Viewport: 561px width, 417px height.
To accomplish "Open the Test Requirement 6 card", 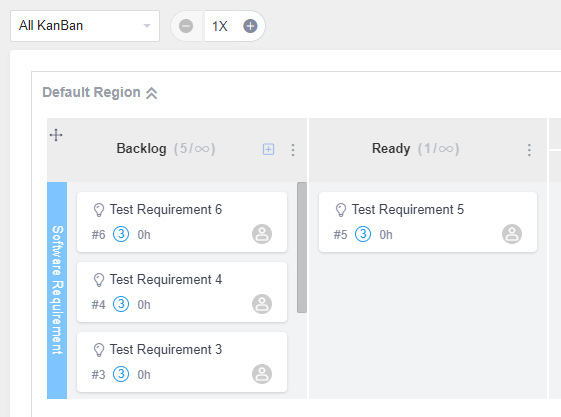I will coord(182,222).
